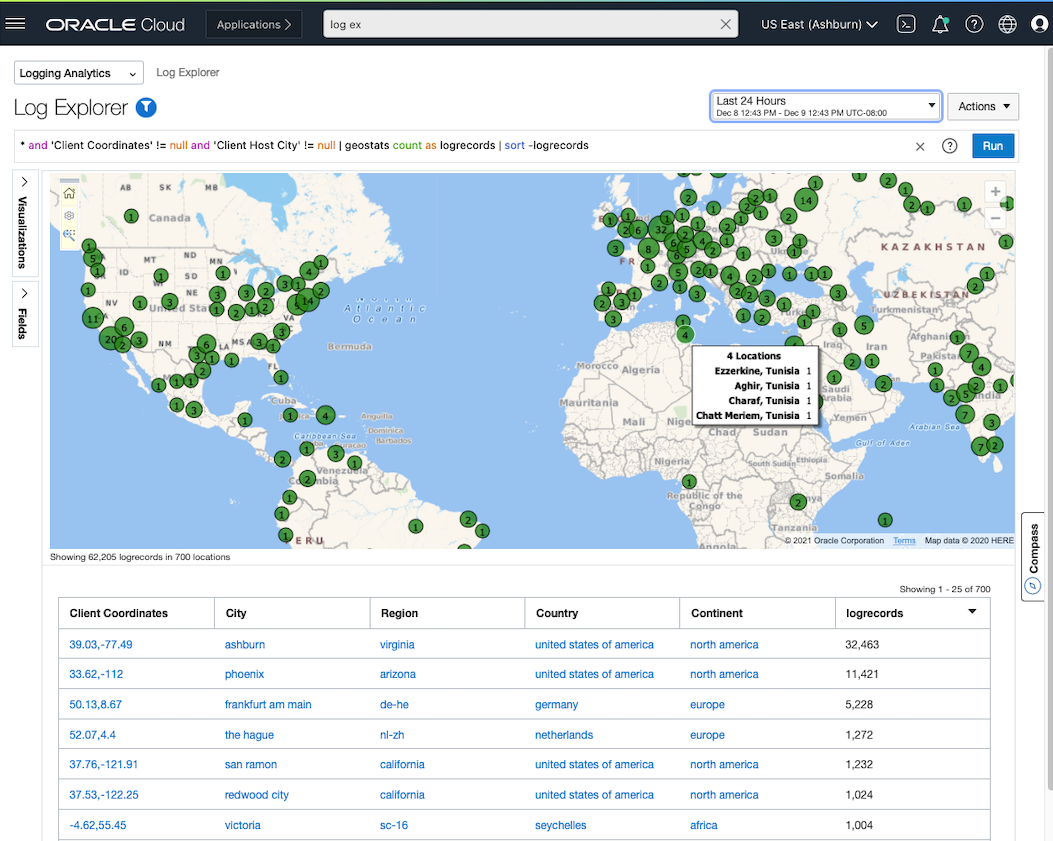Open the user profile avatar menu

[1039, 24]
